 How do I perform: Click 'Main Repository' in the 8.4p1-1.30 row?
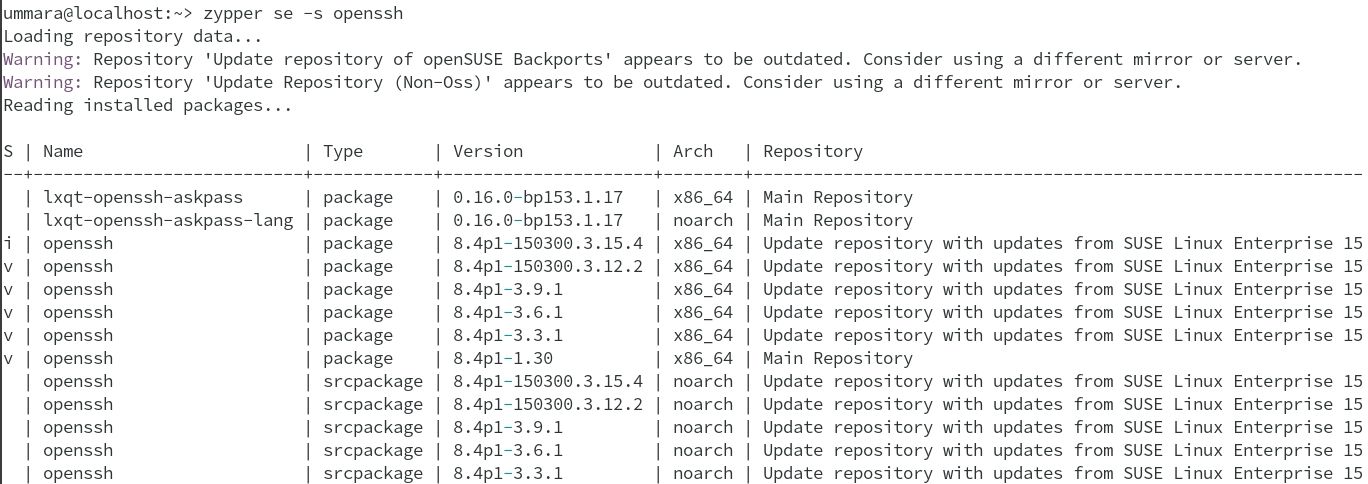click(x=838, y=358)
